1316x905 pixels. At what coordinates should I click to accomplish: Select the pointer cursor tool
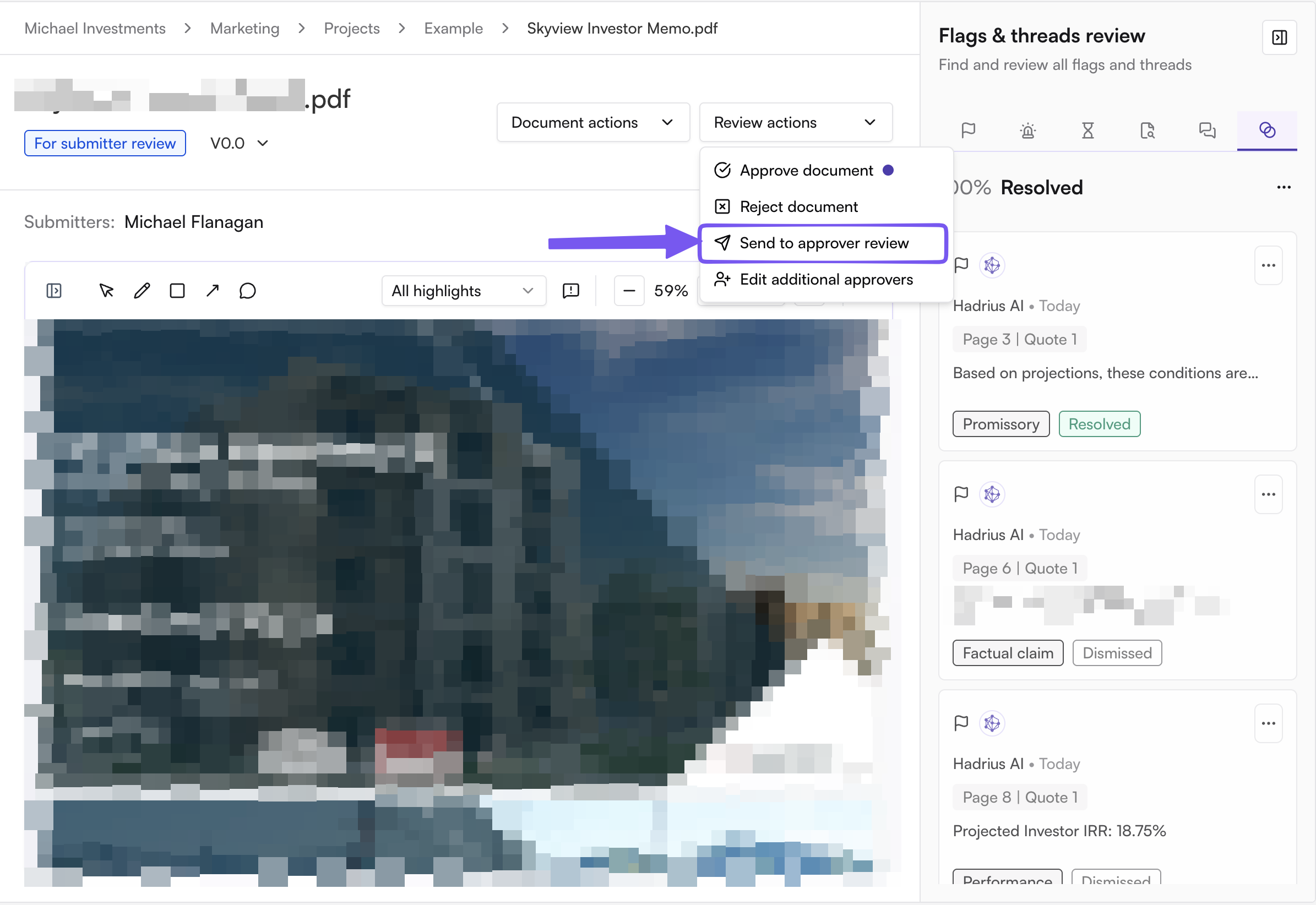(x=107, y=291)
